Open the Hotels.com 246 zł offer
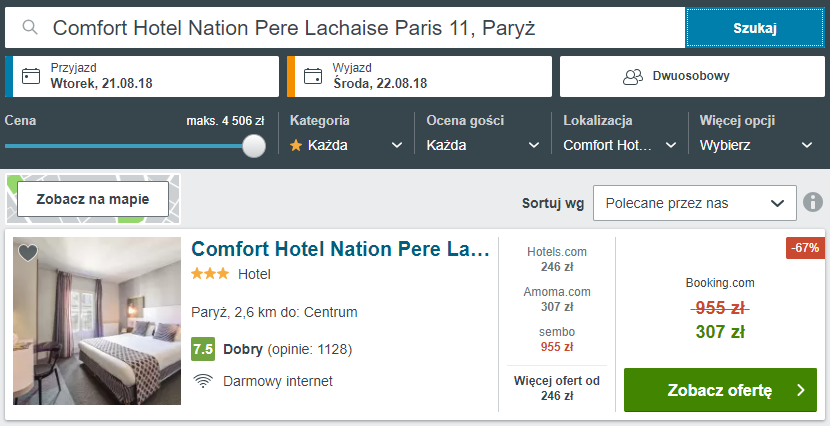Screen dimensions: 830x426 tap(557, 259)
